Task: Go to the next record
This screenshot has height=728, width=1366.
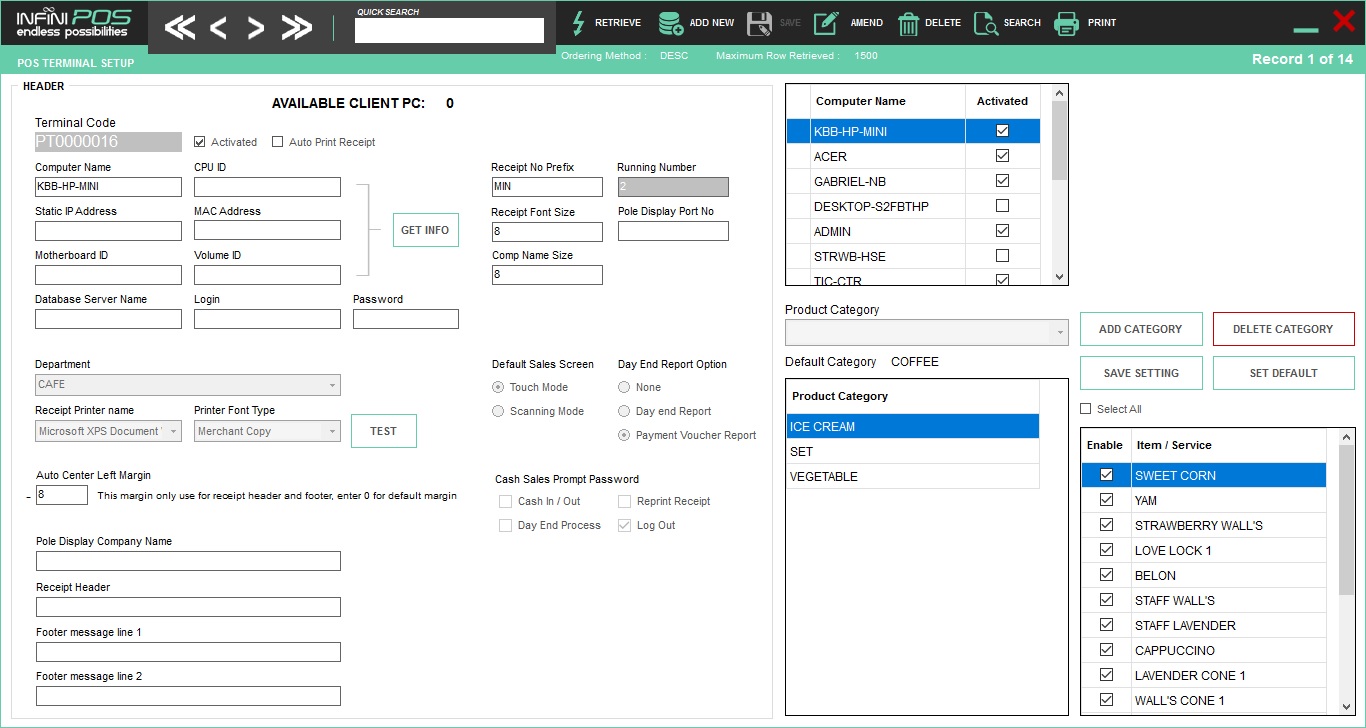Action: tap(256, 28)
